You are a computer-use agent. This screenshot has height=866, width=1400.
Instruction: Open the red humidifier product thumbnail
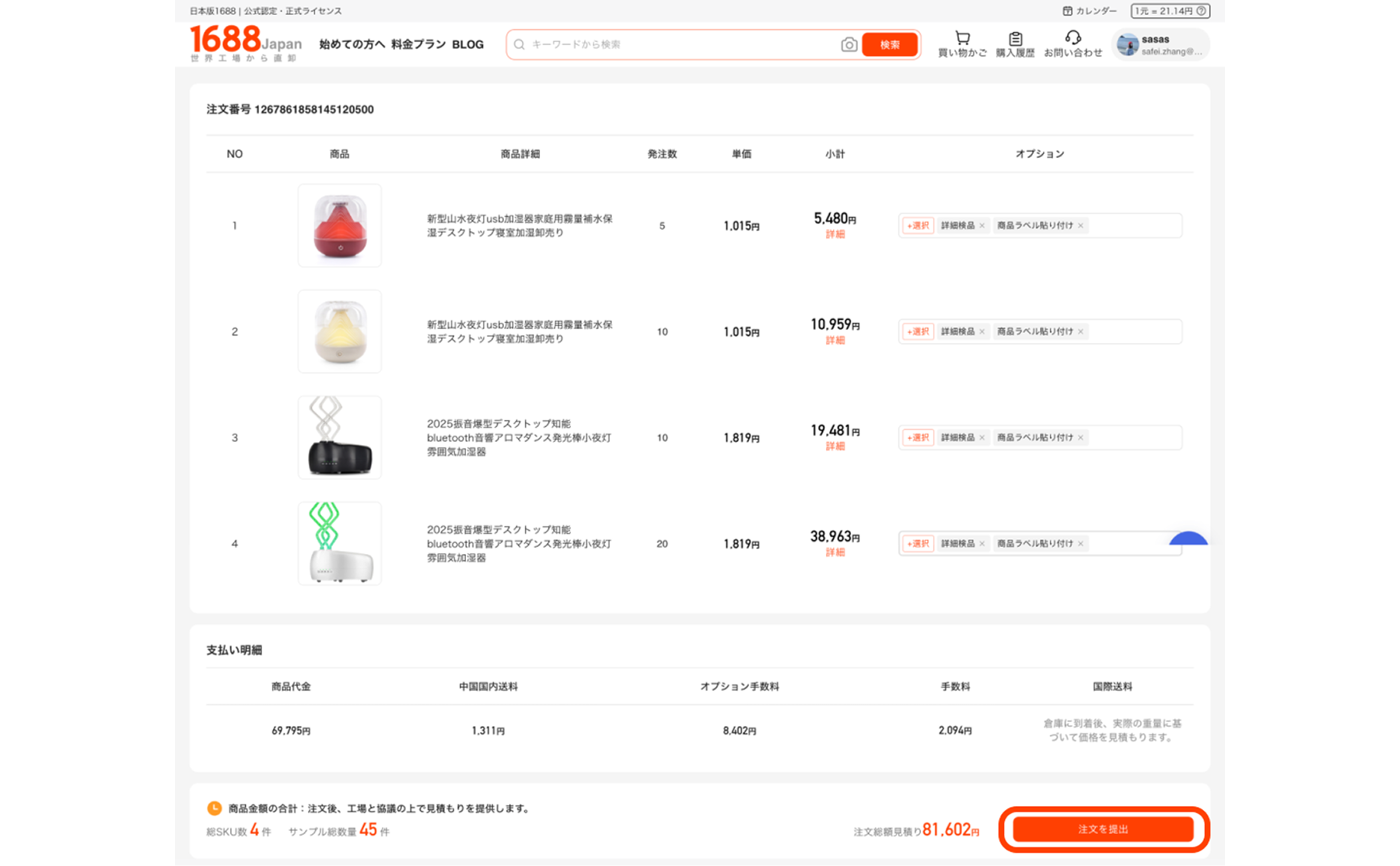(340, 226)
